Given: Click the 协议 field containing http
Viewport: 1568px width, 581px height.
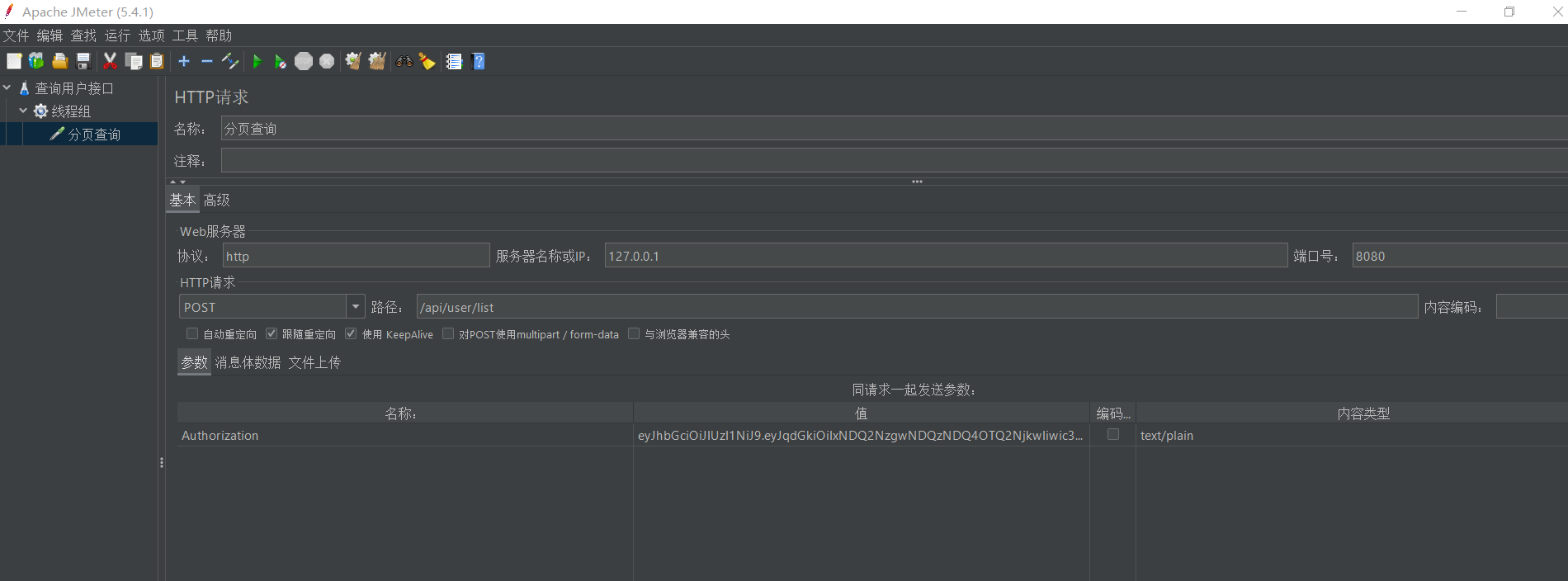Looking at the screenshot, I should [357, 255].
